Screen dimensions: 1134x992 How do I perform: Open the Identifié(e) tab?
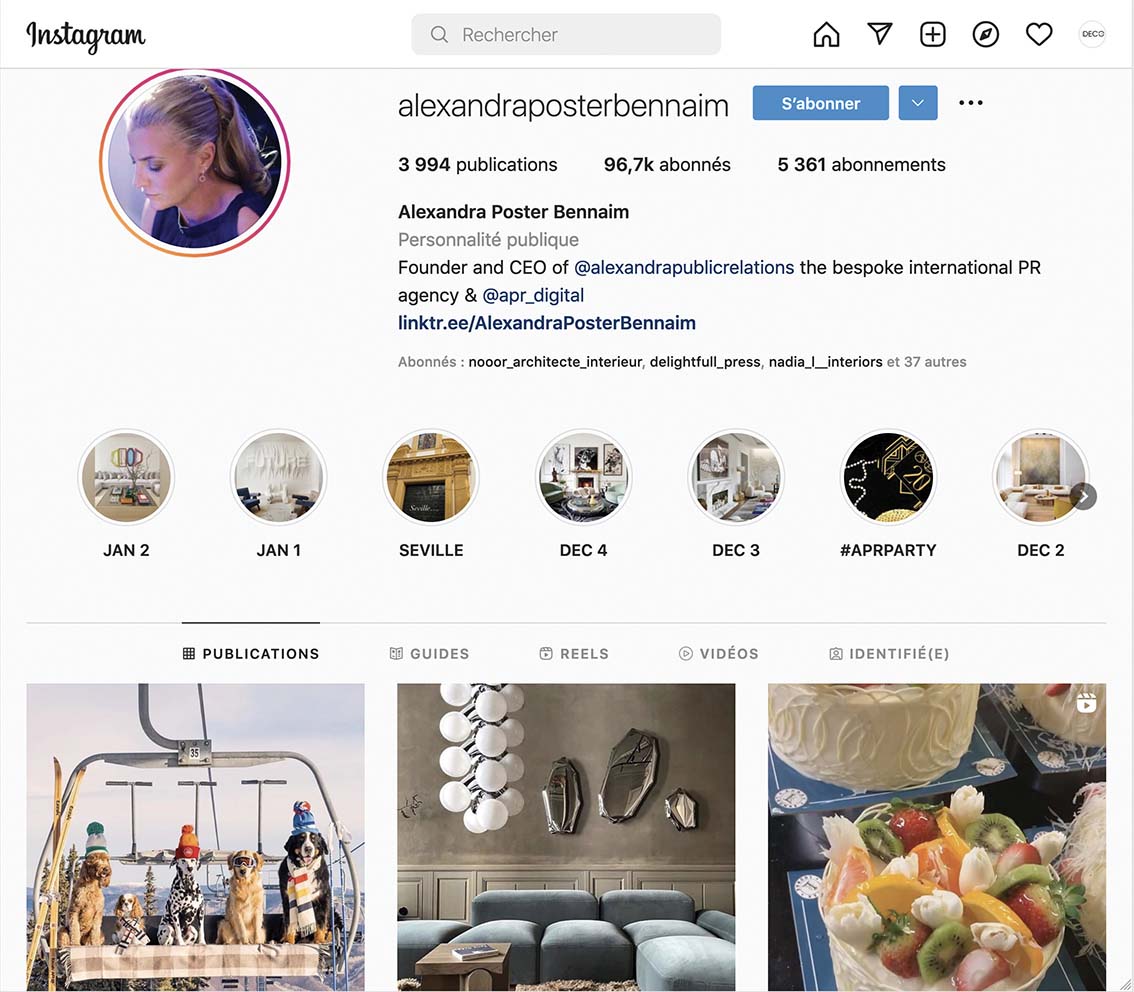889,654
